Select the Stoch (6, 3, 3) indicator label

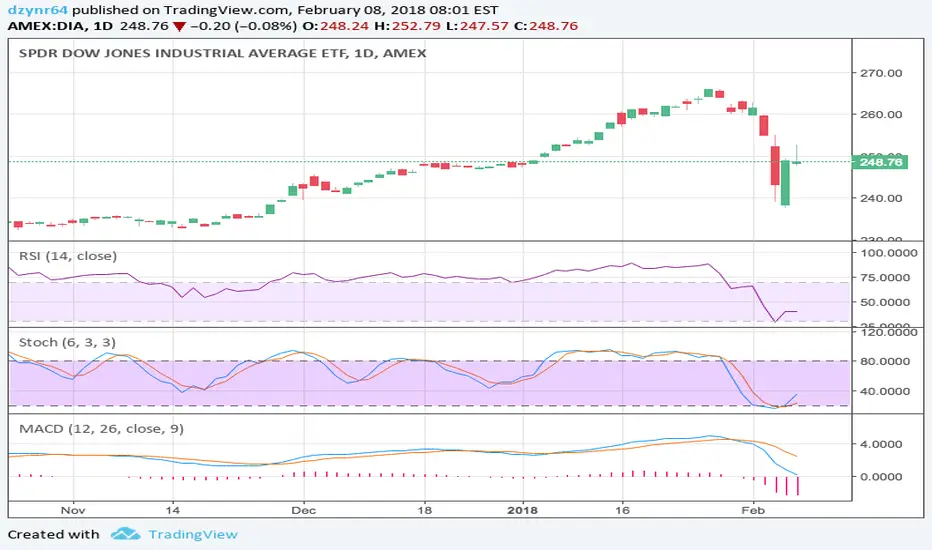pos(67,342)
